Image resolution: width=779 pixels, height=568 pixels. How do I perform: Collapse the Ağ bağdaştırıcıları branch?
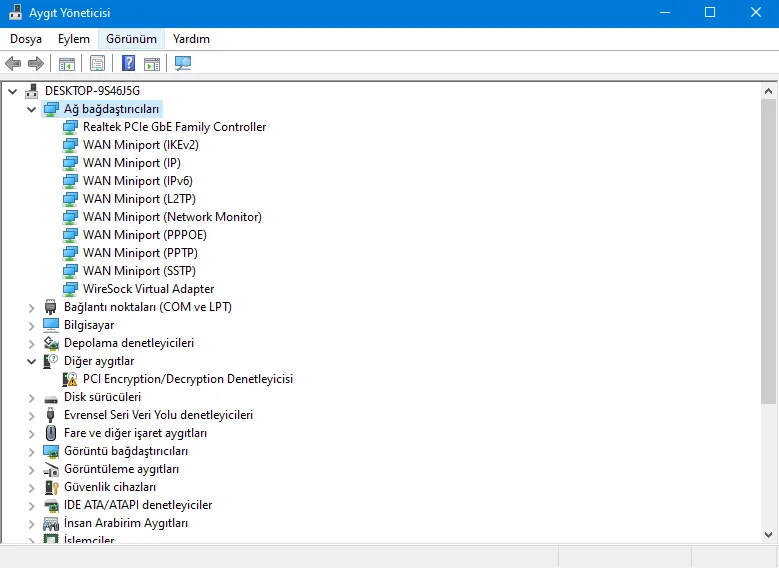(x=31, y=109)
